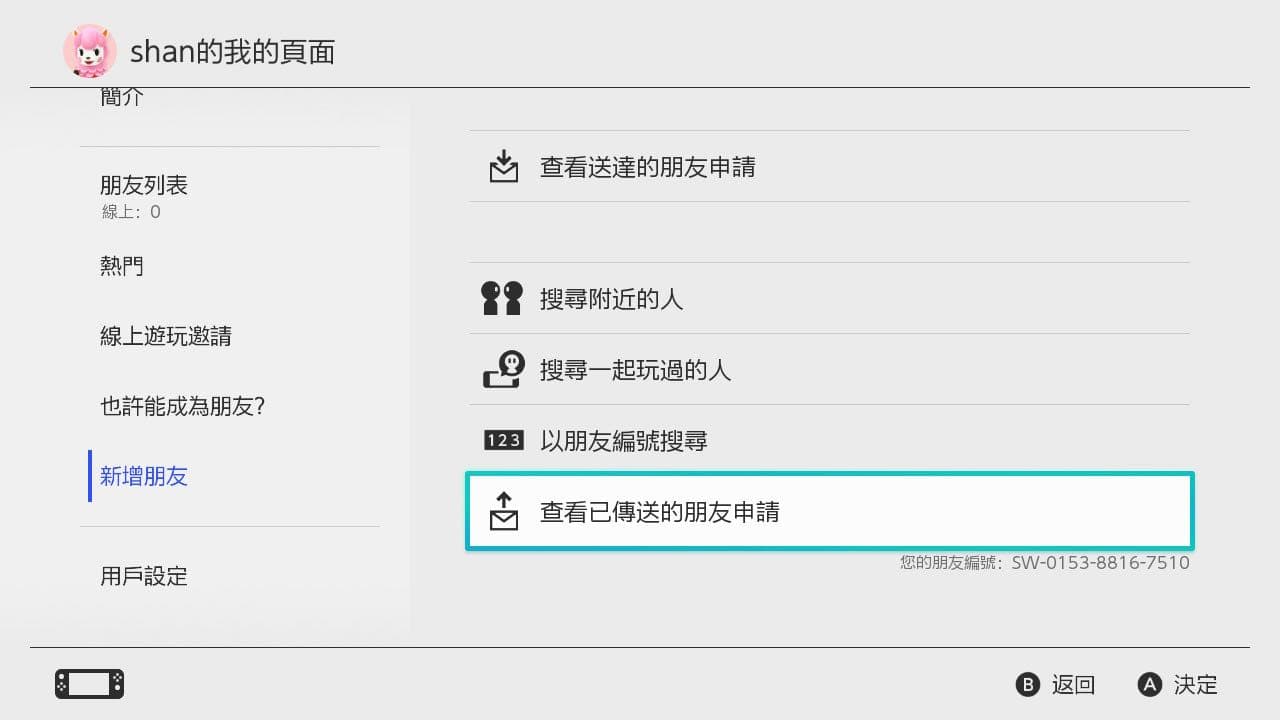Click the played-together users search icon
Image resolution: width=1280 pixels, height=720 pixels.
coord(504,369)
